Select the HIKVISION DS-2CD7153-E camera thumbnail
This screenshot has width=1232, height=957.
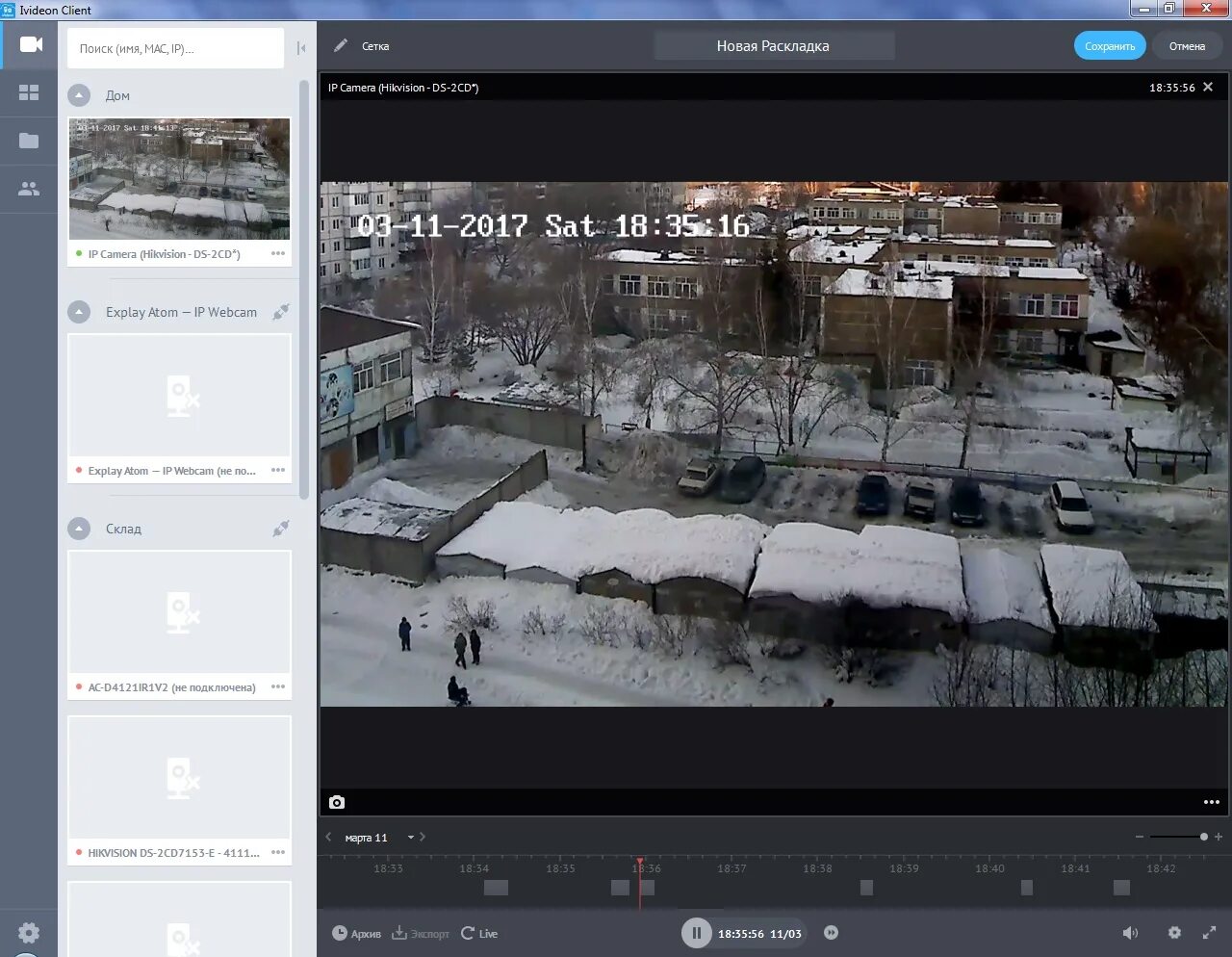point(179,777)
